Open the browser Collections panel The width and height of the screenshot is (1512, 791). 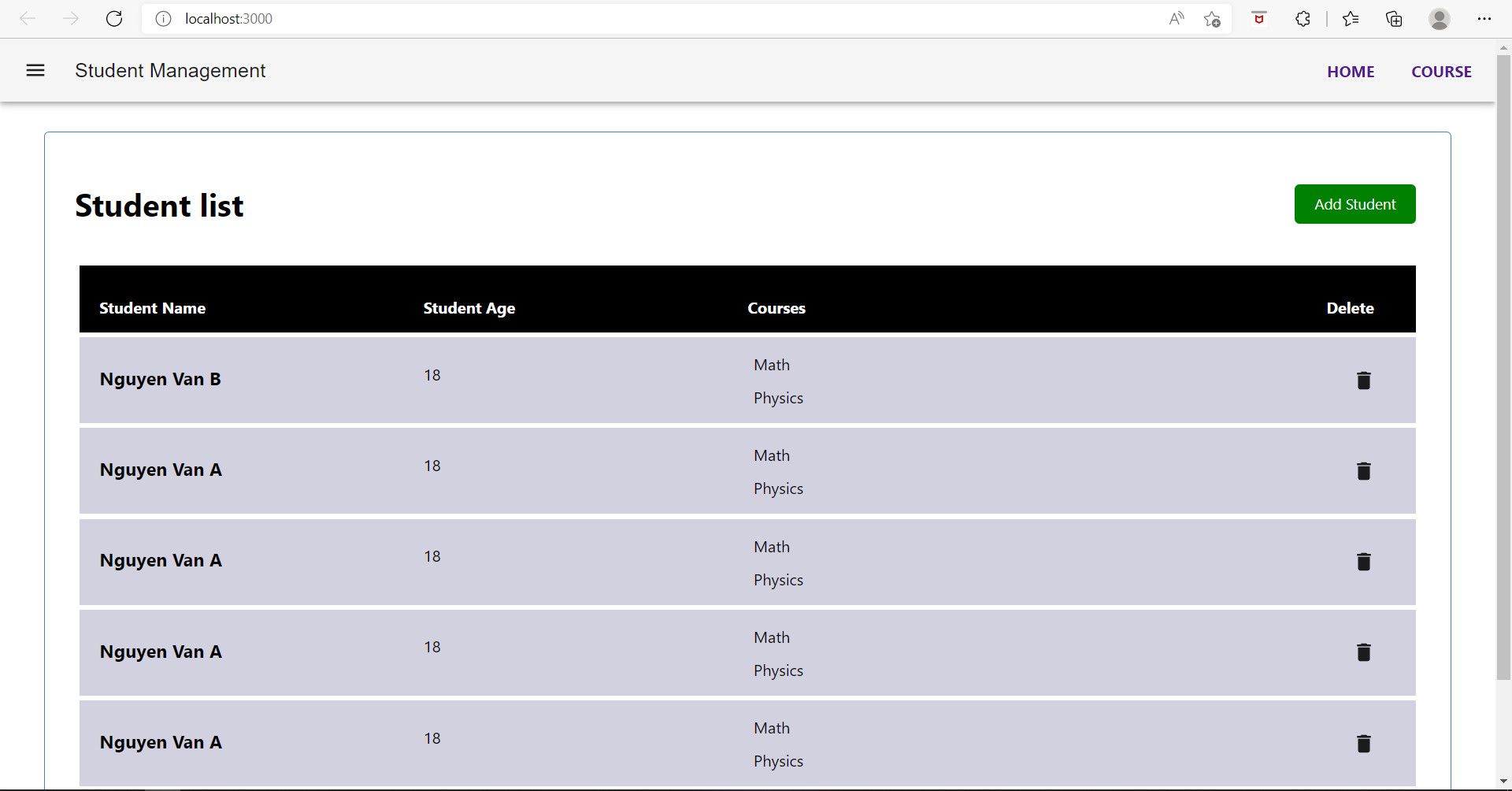click(1394, 18)
